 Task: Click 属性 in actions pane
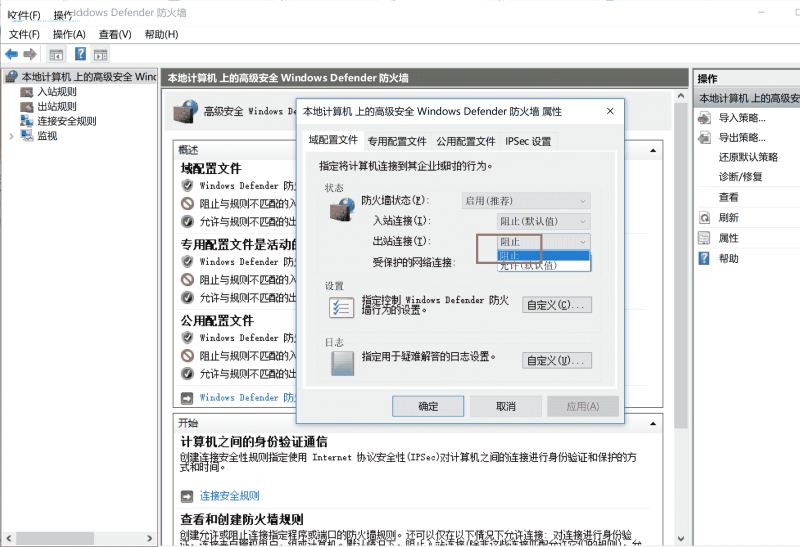coord(728,238)
